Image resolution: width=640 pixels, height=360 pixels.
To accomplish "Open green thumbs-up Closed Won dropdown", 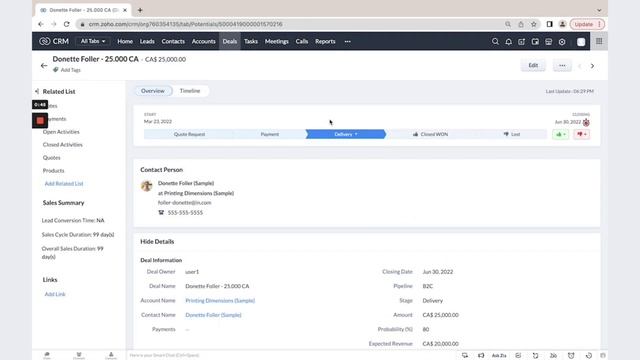I will coord(561,134).
